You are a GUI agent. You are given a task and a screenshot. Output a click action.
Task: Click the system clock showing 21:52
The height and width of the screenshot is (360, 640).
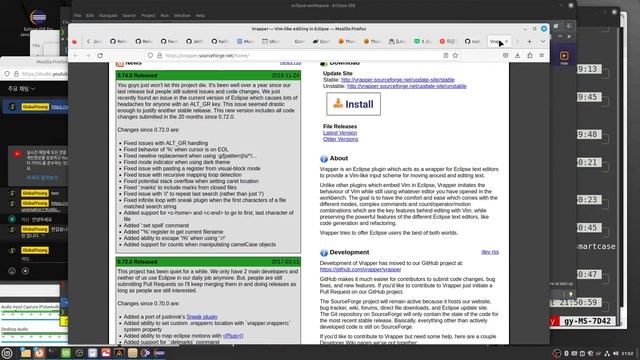628,353
